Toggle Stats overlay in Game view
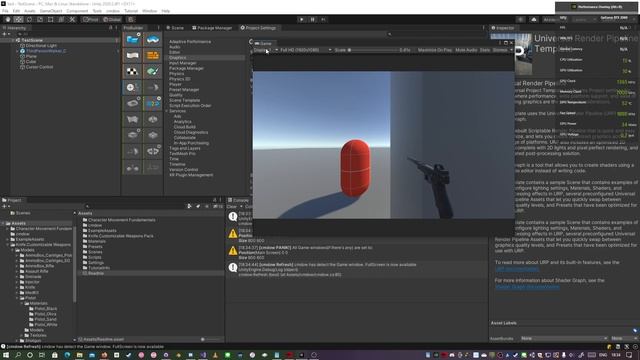Viewport: 640px width, 360px height. point(485,50)
